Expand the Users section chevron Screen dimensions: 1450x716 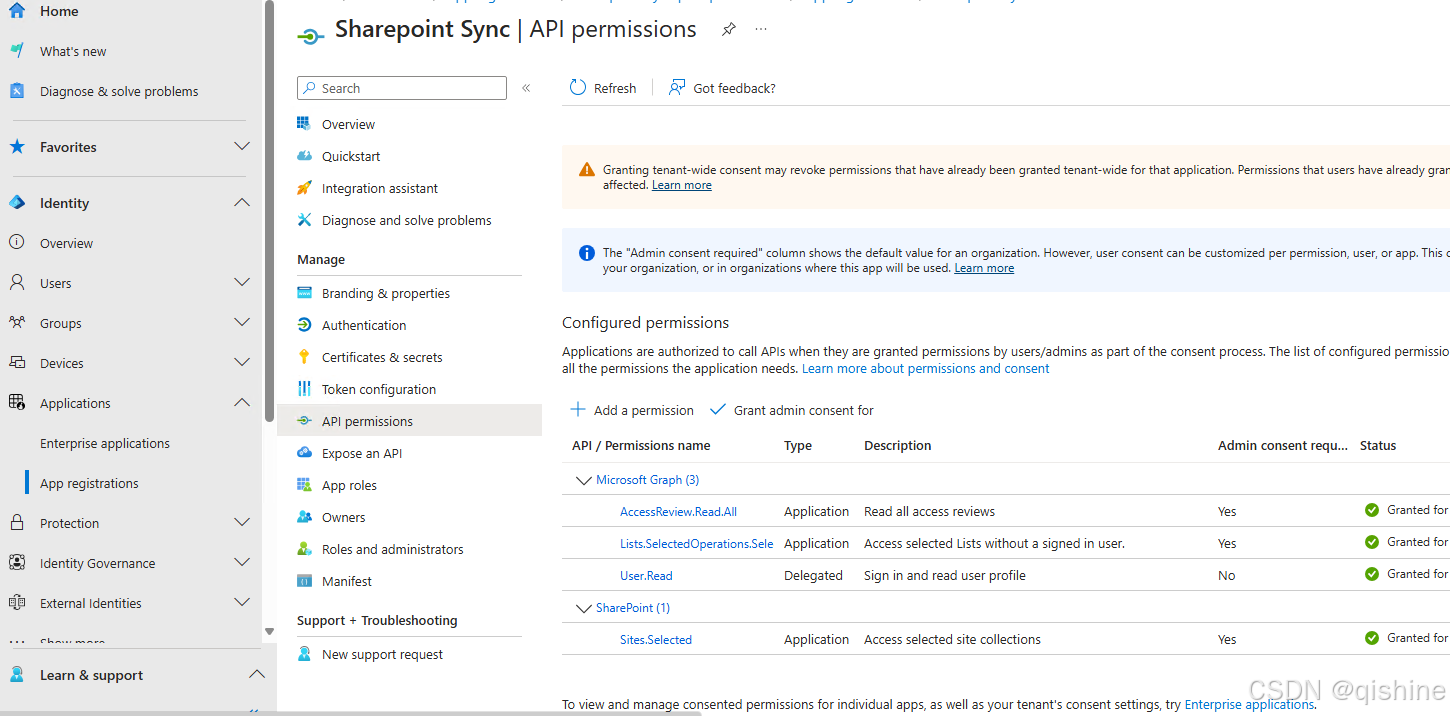(242, 282)
